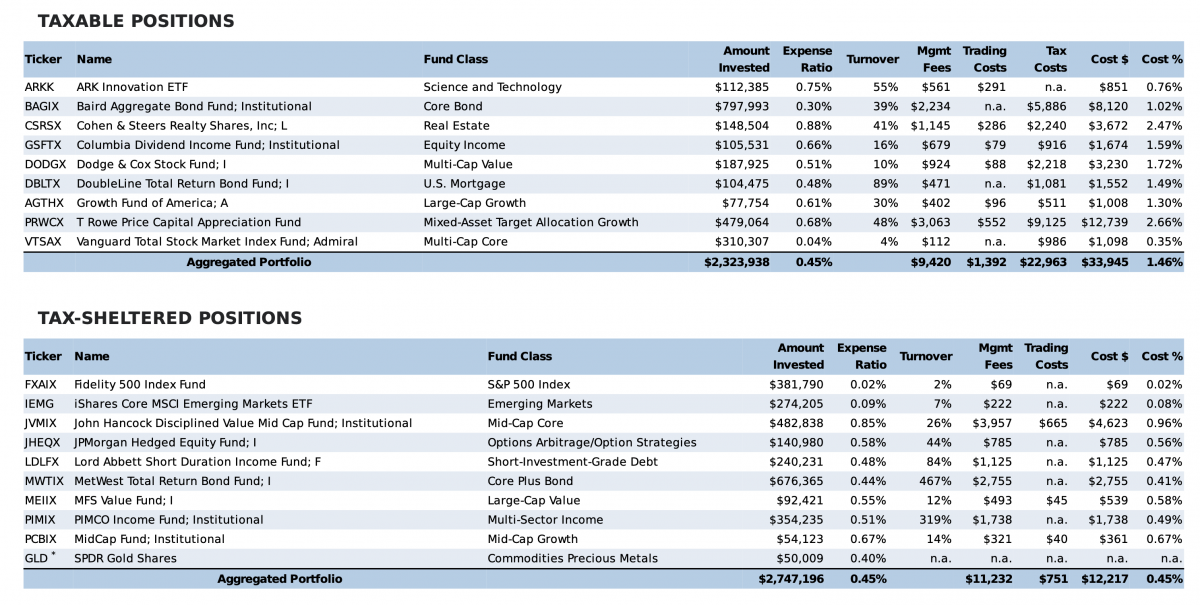Select the FXAIX ticker symbol
The image size is (1200, 605).
click(43, 384)
